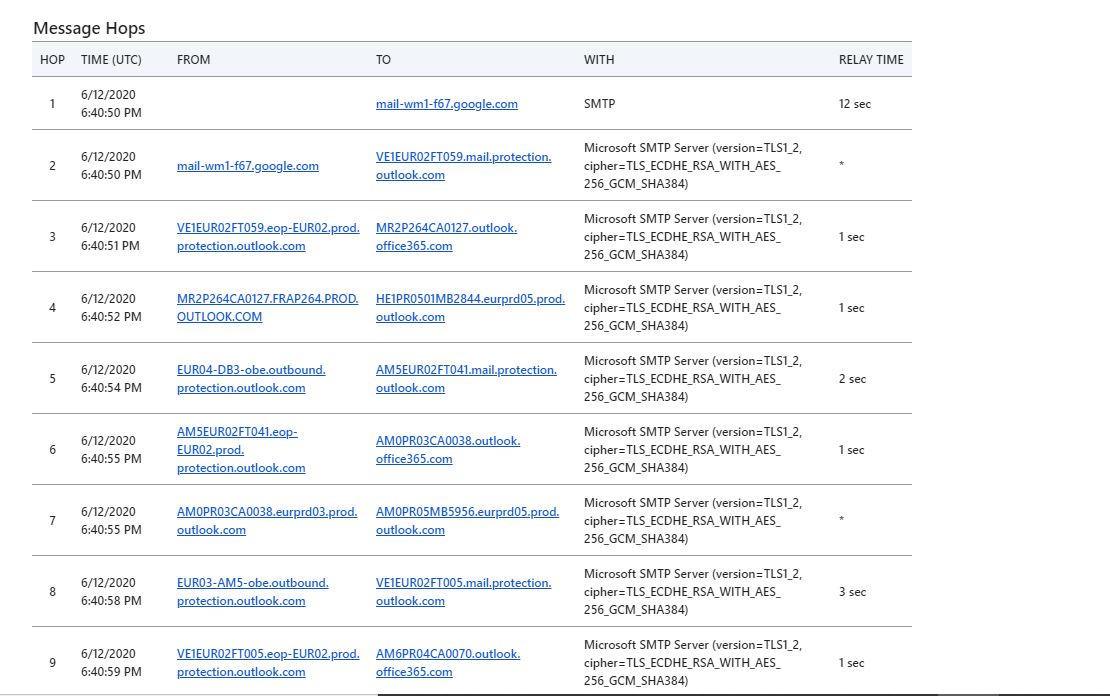Select the SMTP value in hop 1
The height and width of the screenshot is (696, 1110).
point(600,103)
